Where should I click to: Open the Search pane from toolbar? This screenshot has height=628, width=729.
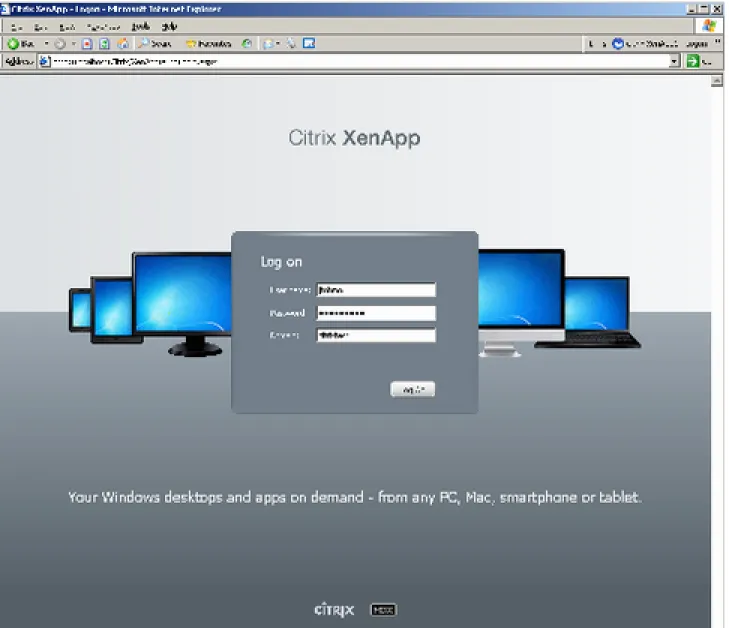point(155,44)
